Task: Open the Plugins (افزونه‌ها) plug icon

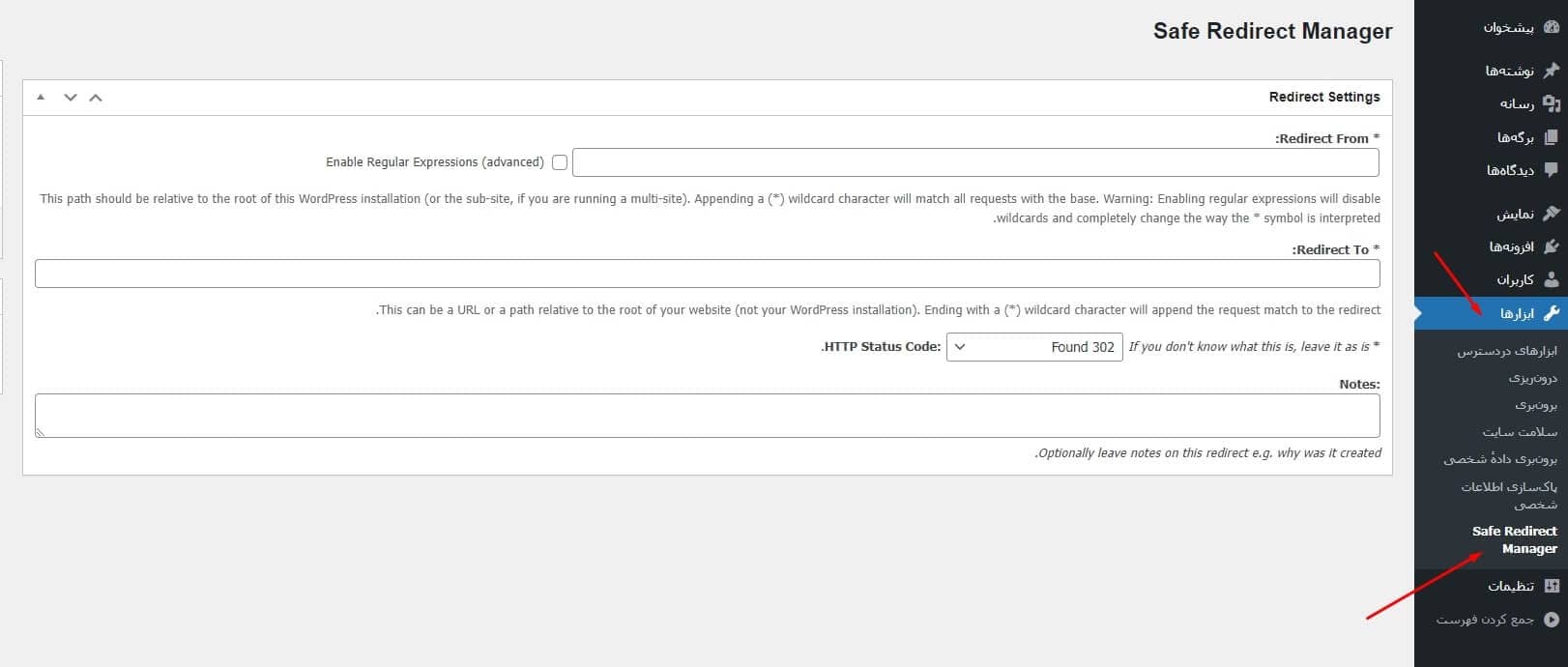Action: pyautogui.click(x=1551, y=246)
